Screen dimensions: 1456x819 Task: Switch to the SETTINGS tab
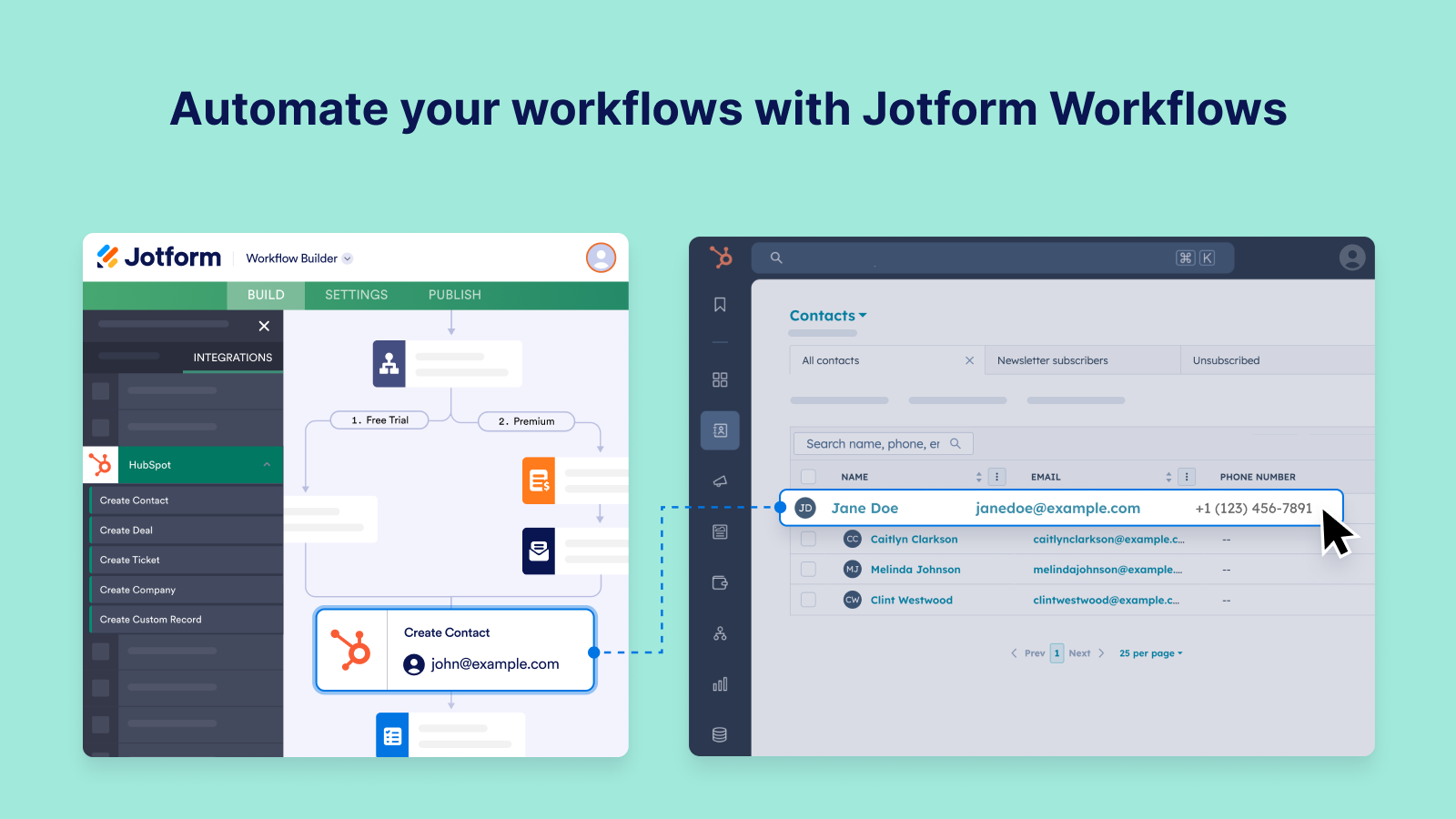click(356, 294)
